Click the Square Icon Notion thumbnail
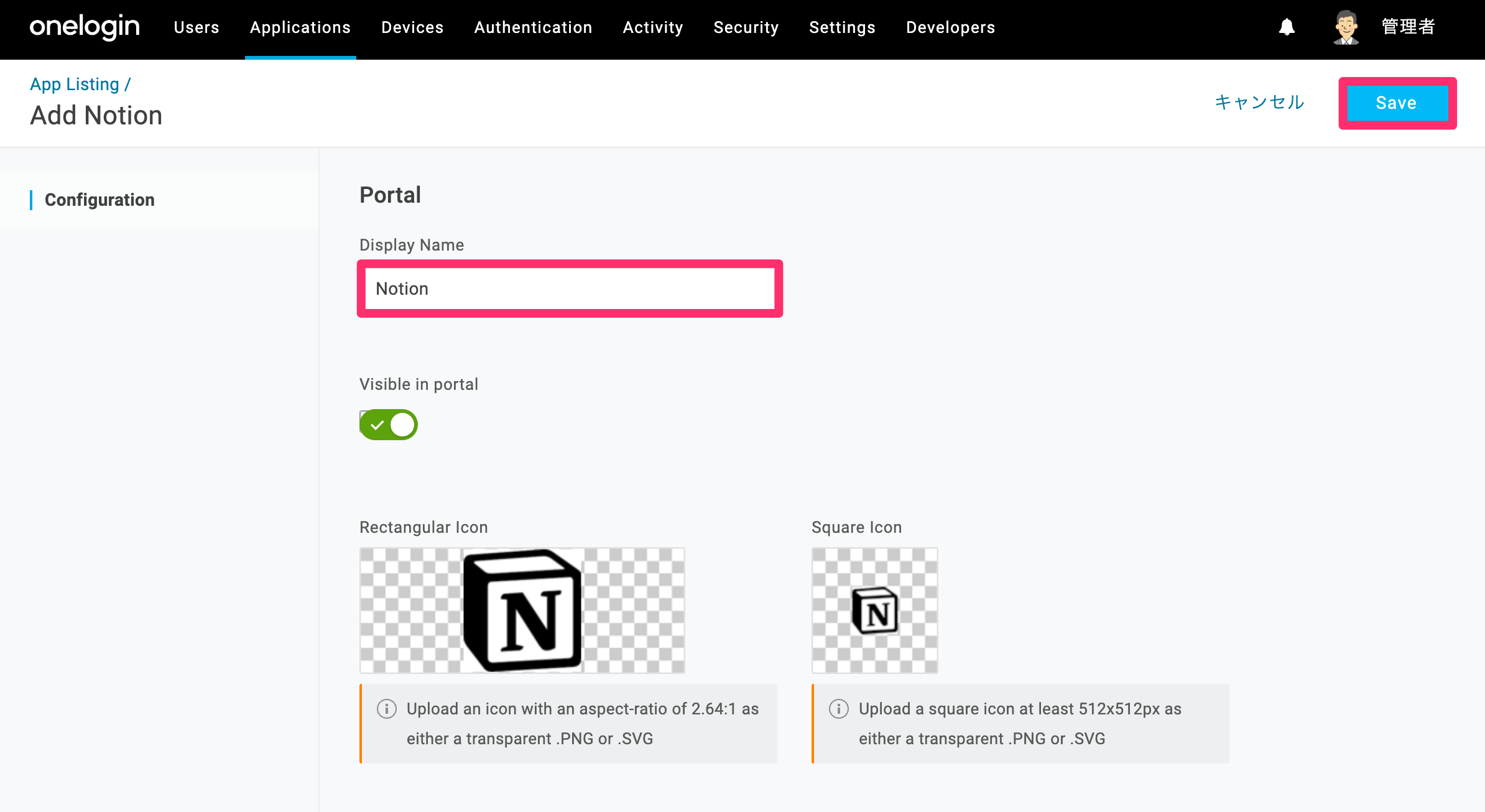The width and height of the screenshot is (1485, 812). pyautogui.click(x=875, y=611)
